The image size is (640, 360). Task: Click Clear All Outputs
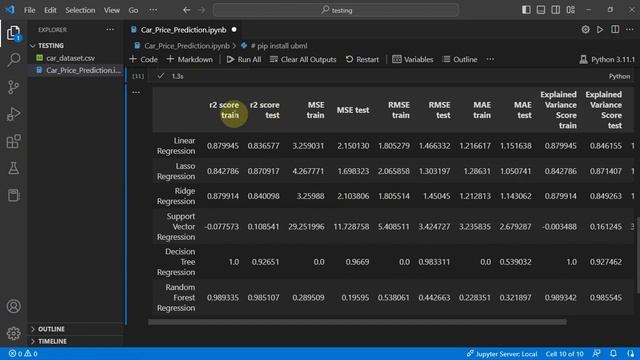[303, 59]
